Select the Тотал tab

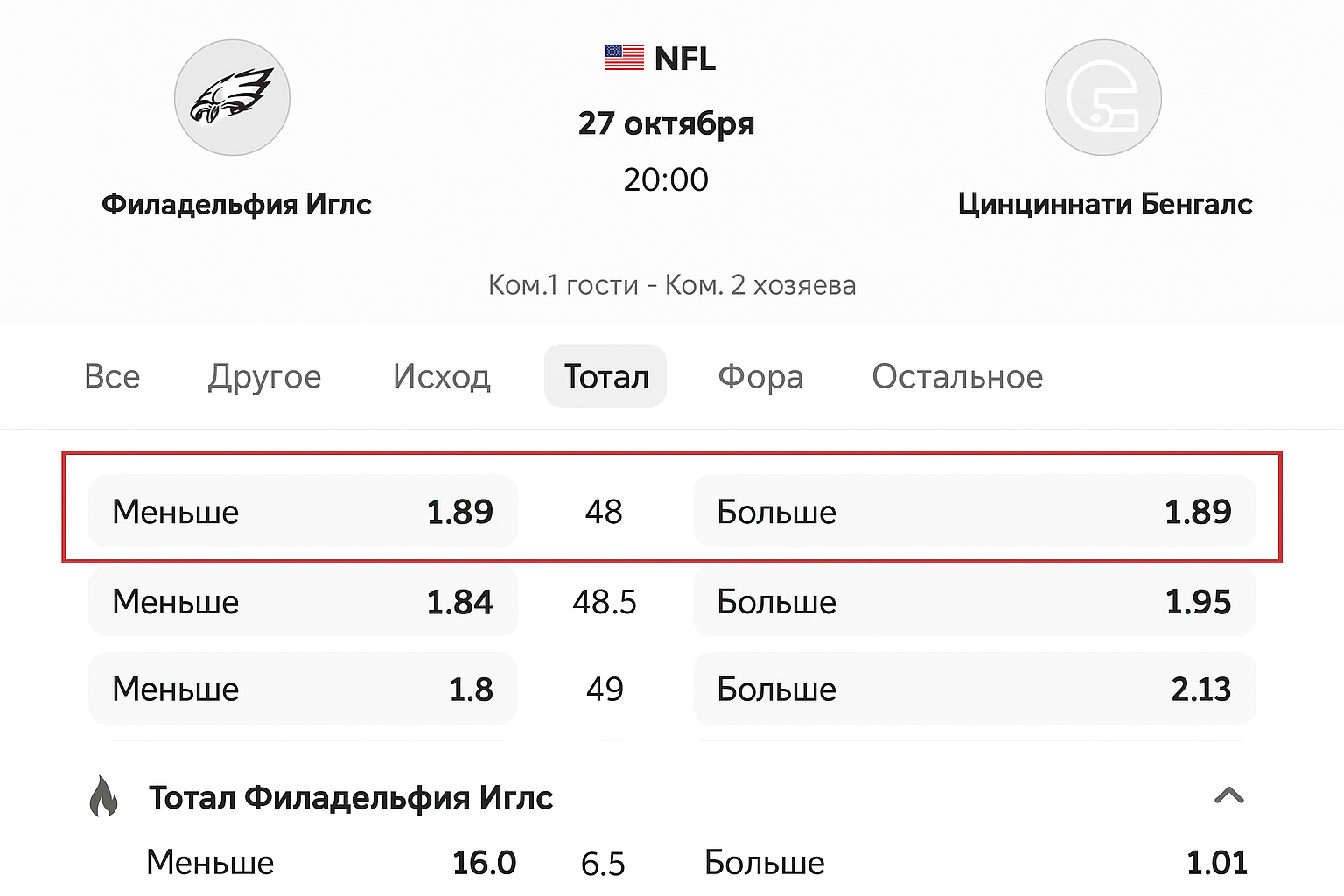605,376
